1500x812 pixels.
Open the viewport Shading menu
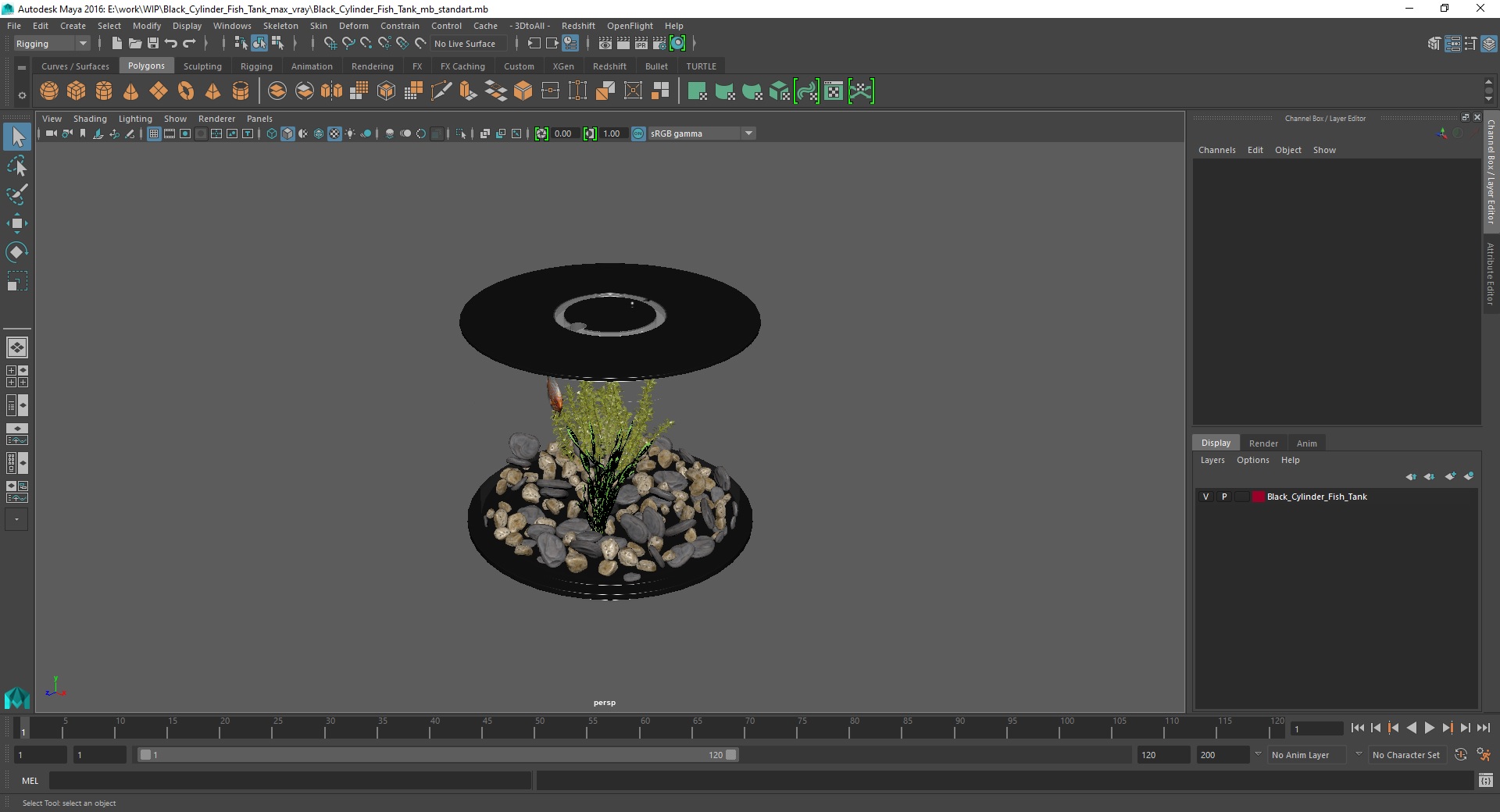[x=90, y=119]
